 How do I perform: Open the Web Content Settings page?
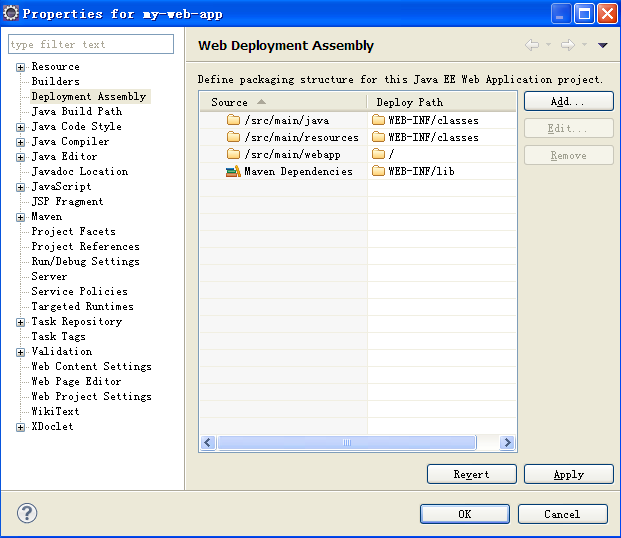[x=91, y=366]
